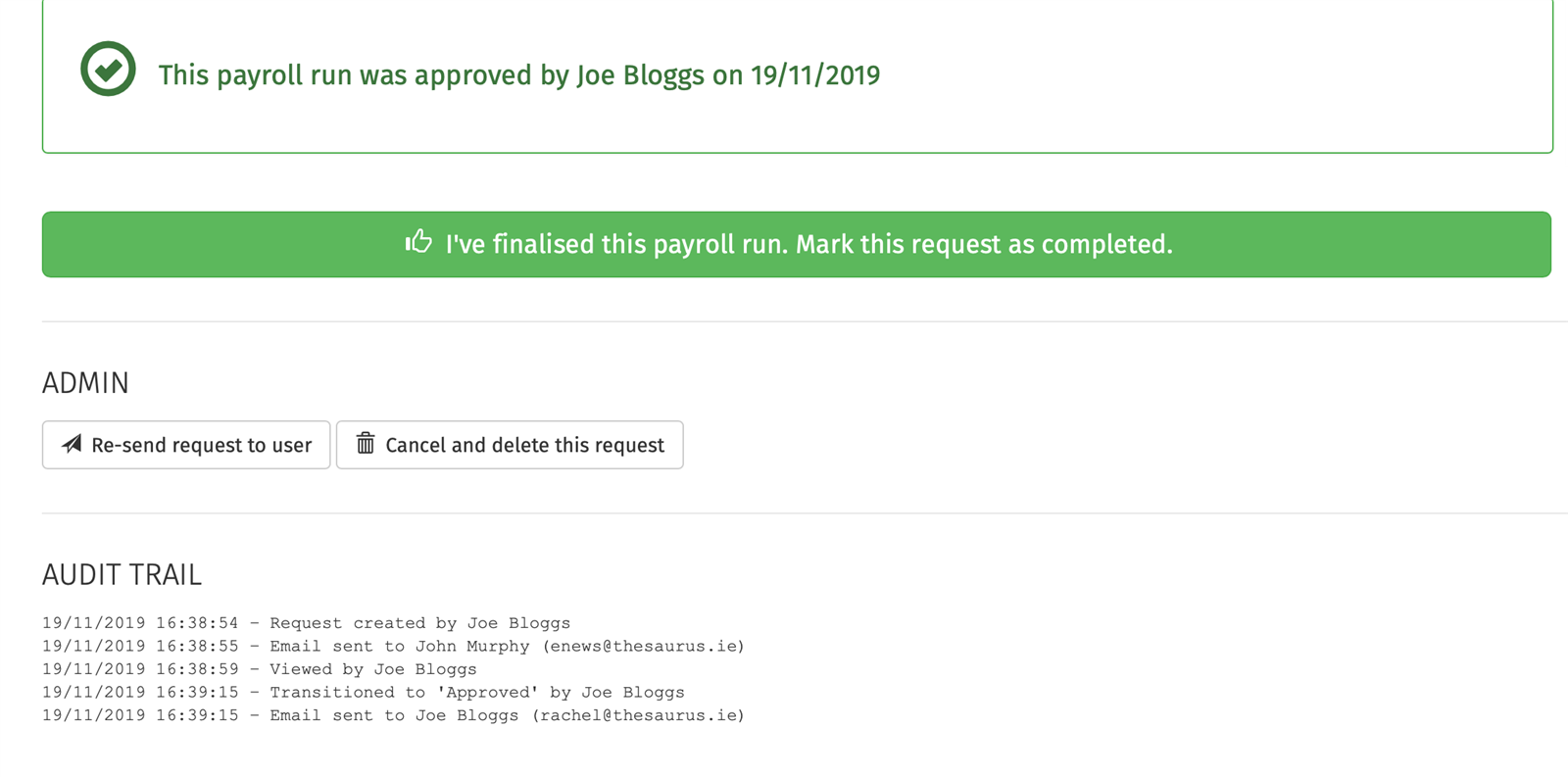Click the thumbs-up icon on green button
The height and width of the screenshot is (777, 1568).
418,241
